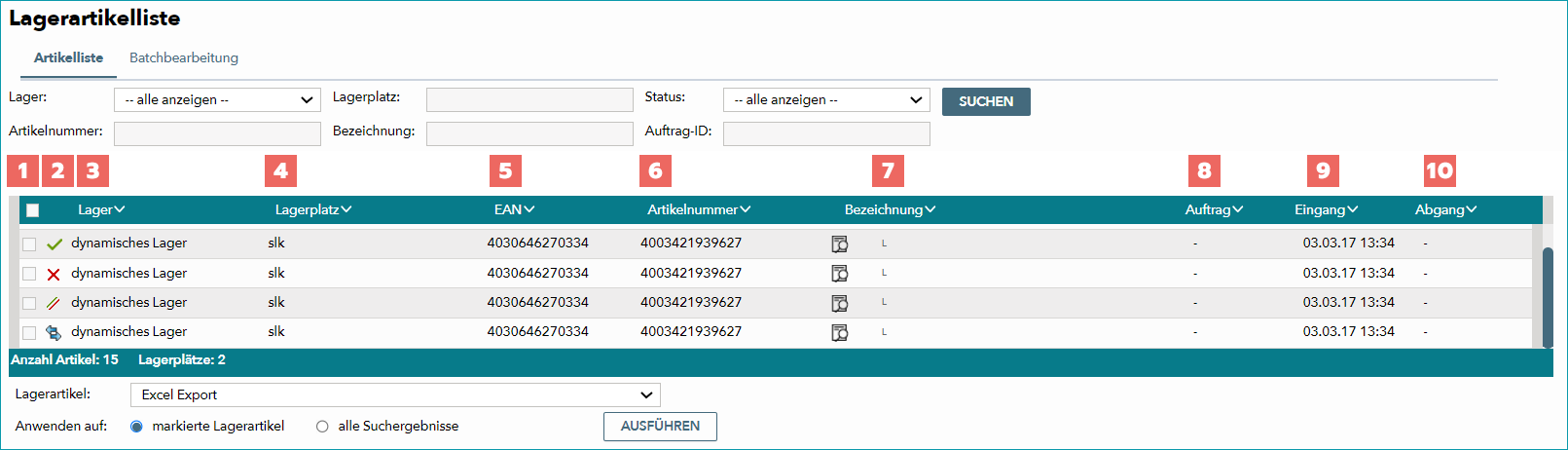Click 'dynamisches Lager' in the double slash row
The image size is (1568, 450).
(x=128, y=302)
